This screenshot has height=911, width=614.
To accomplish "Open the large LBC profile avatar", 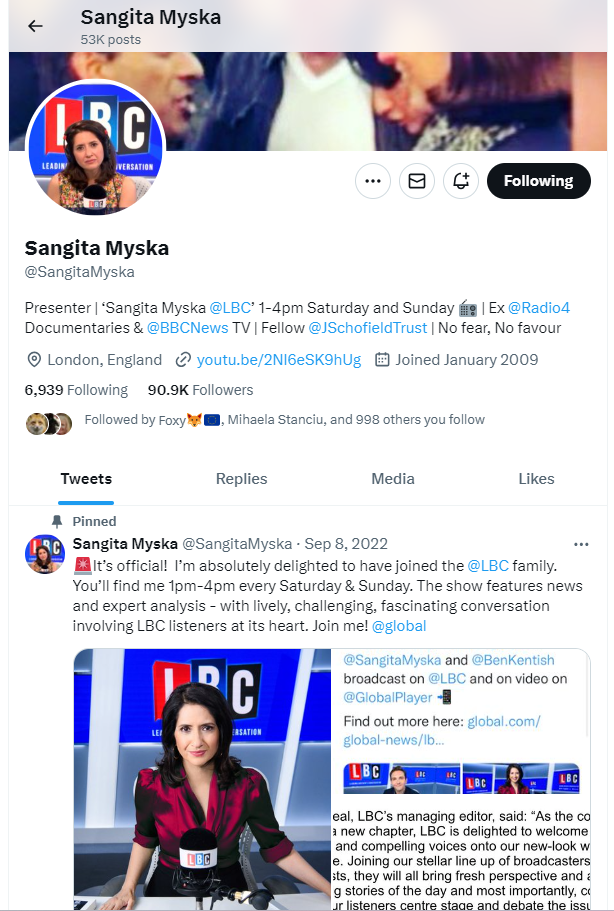I will click(96, 149).
